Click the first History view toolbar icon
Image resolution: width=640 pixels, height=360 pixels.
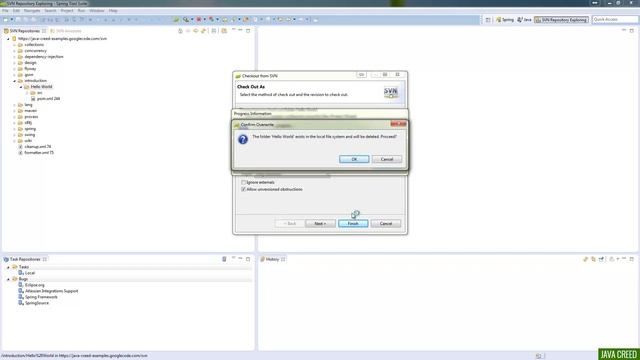(x=585, y=259)
